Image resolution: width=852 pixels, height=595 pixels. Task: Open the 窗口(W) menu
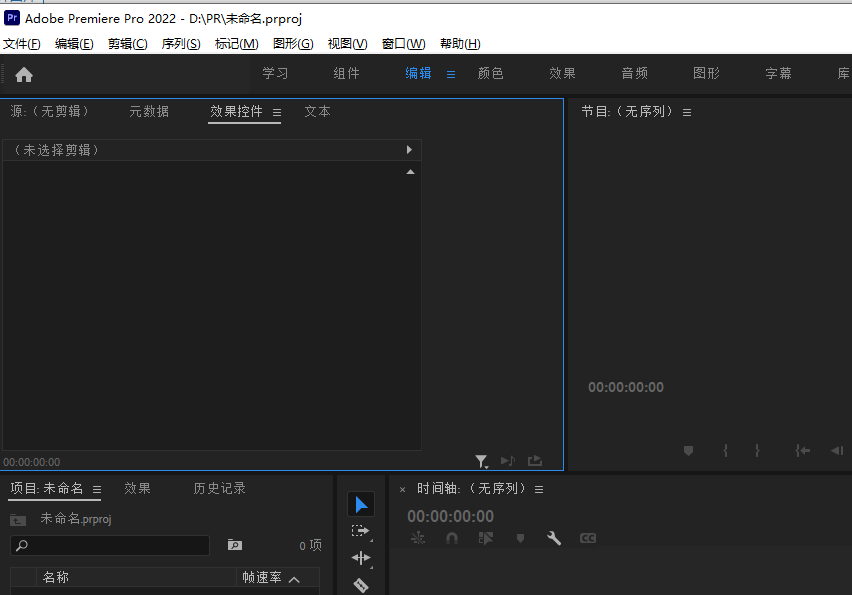(x=403, y=44)
